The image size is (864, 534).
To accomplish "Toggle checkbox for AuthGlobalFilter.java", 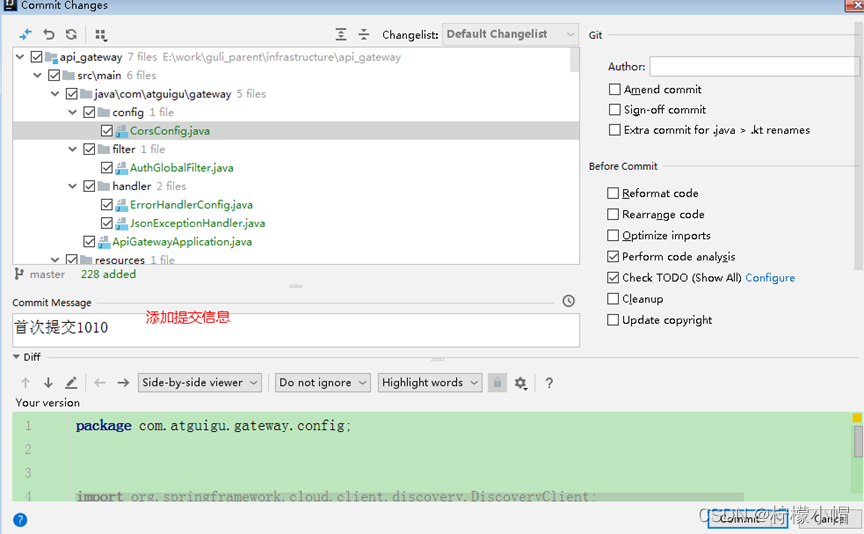I will coord(107,168).
